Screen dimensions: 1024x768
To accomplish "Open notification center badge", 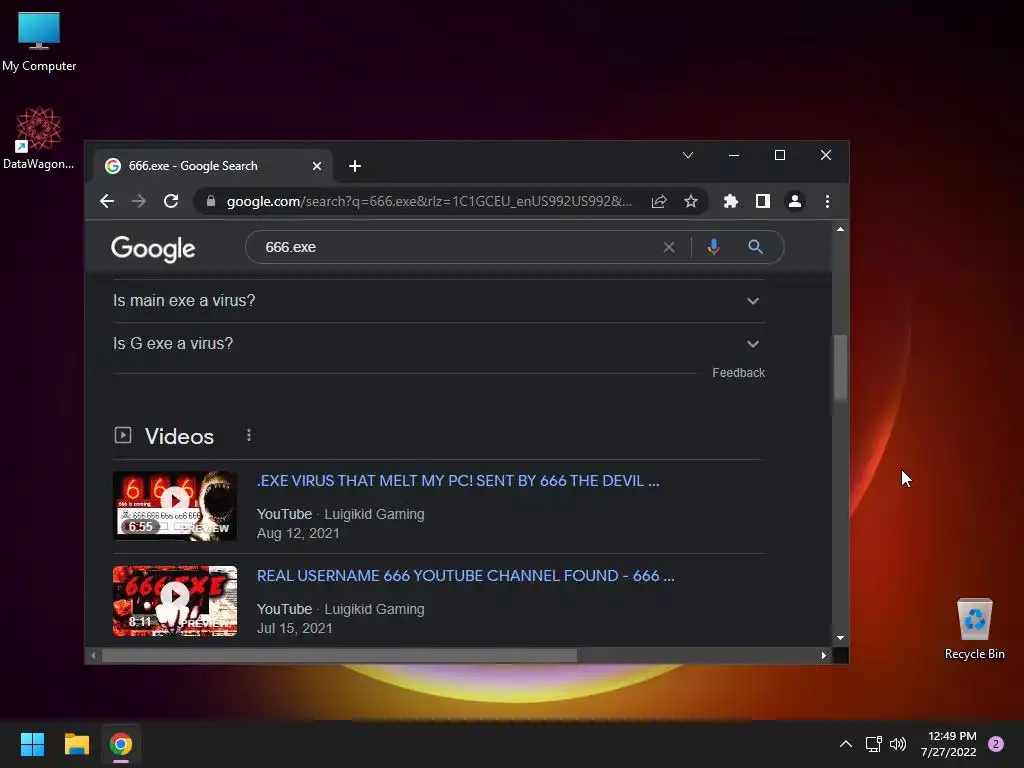I will (x=996, y=744).
